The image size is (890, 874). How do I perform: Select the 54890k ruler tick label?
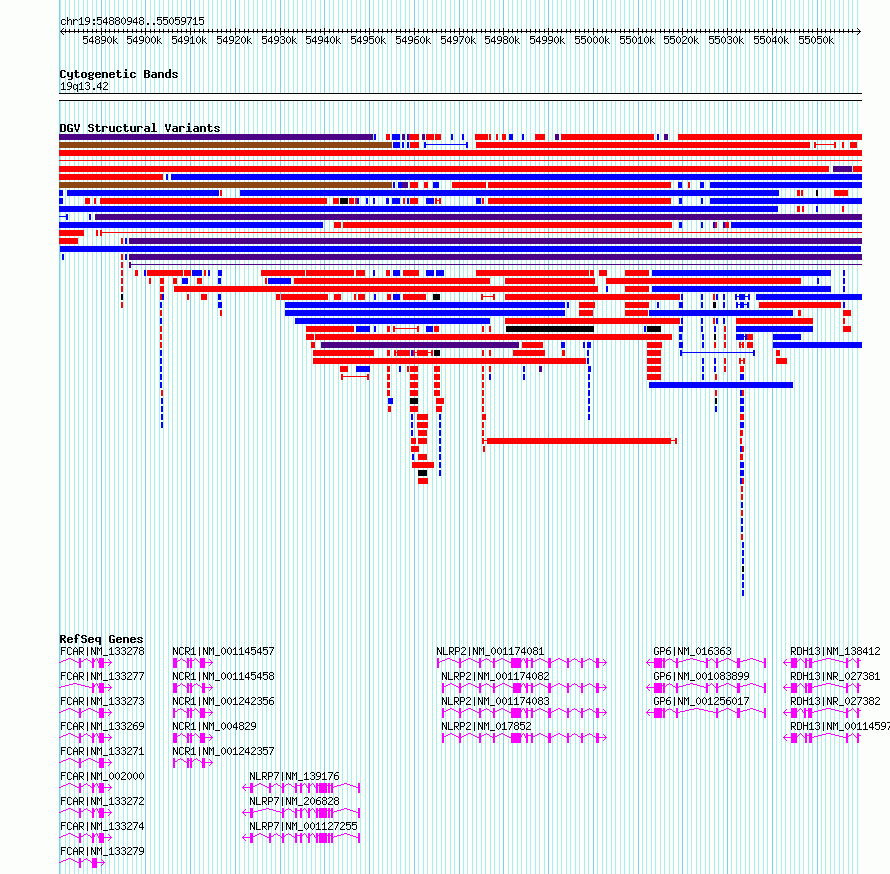coord(100,40)
